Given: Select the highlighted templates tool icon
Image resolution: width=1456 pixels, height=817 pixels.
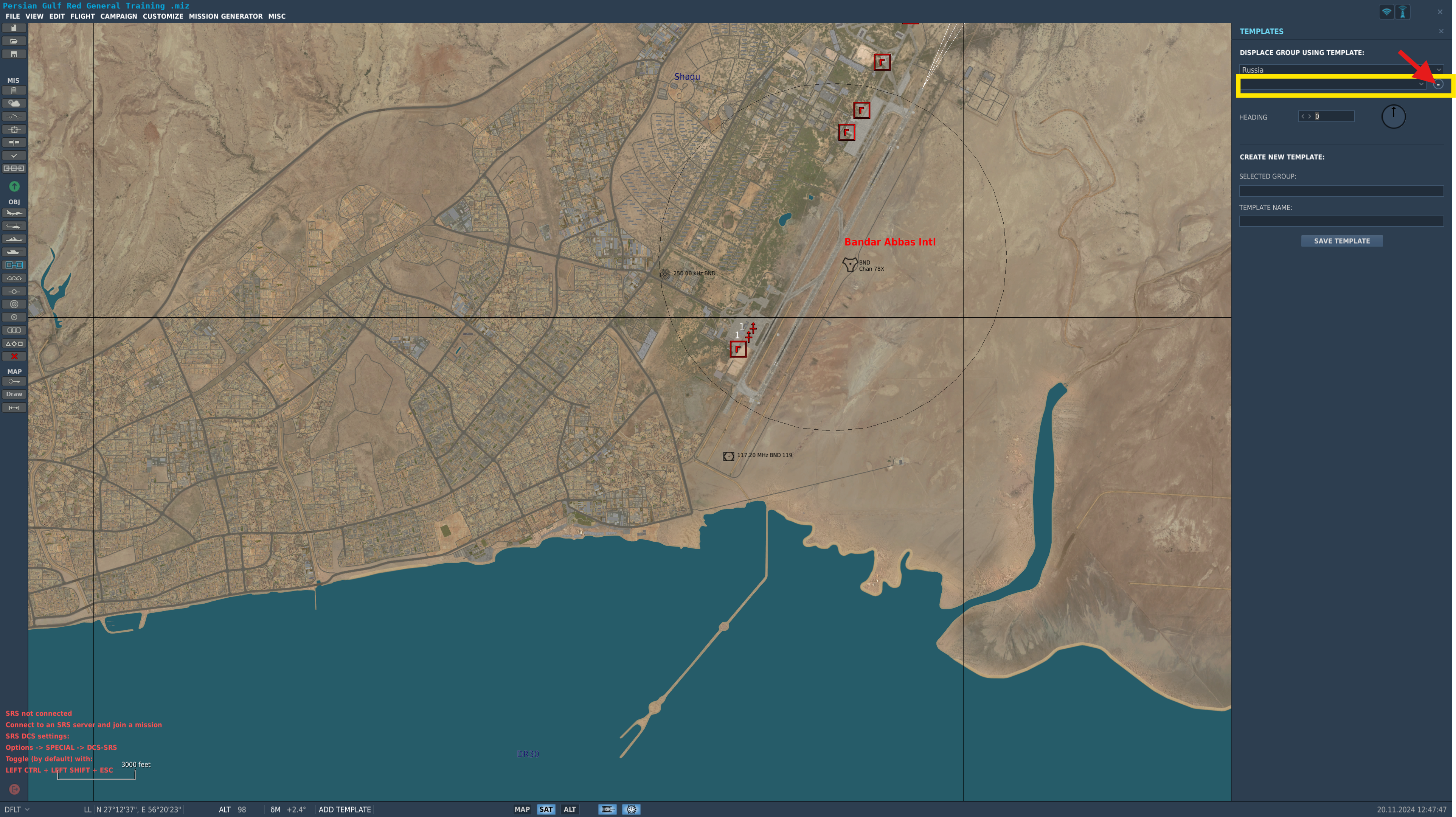Looking at the screenshot, I should 14,265.
